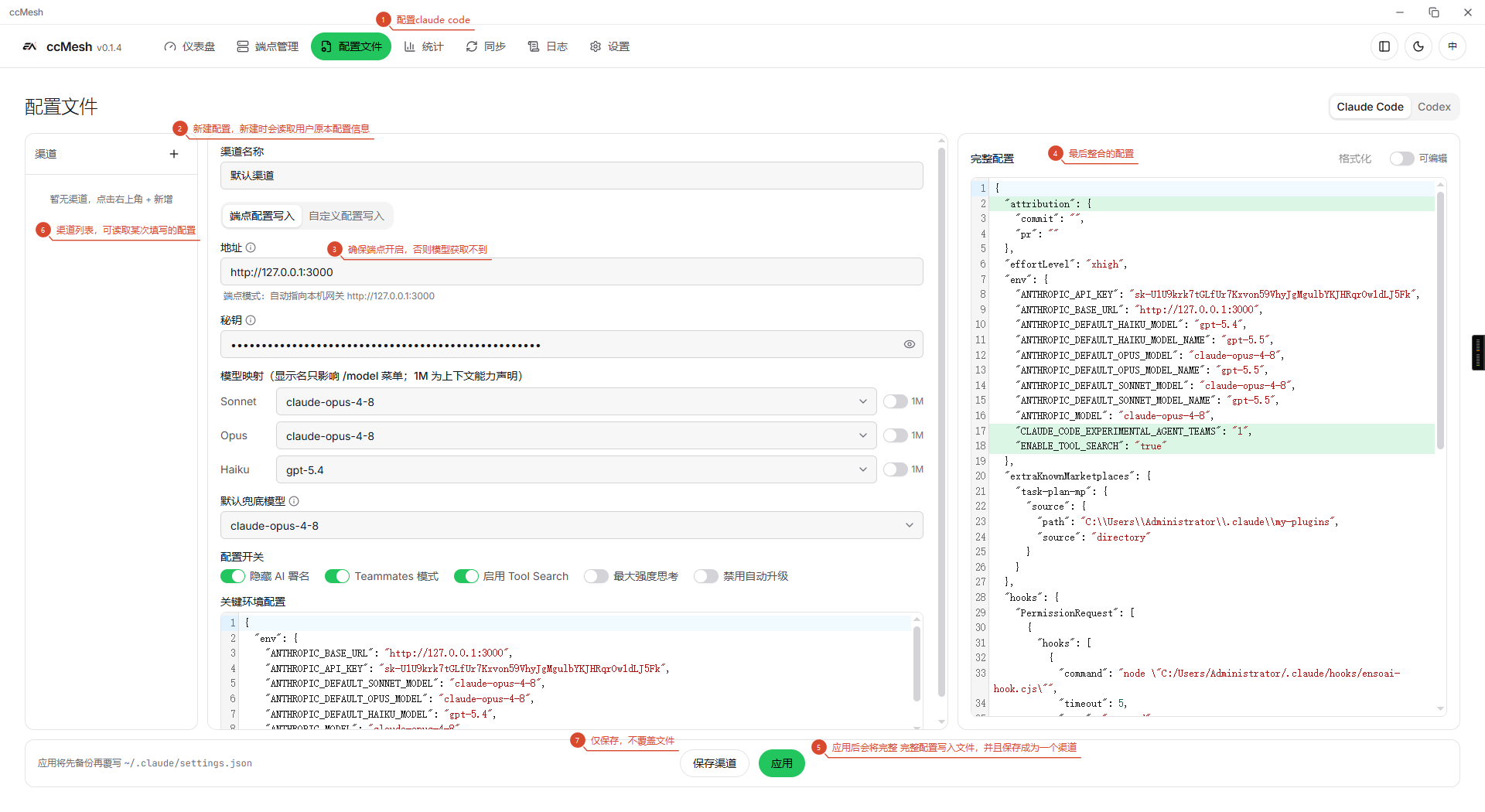Switch to dark mode moon icon

point(1418,46)
